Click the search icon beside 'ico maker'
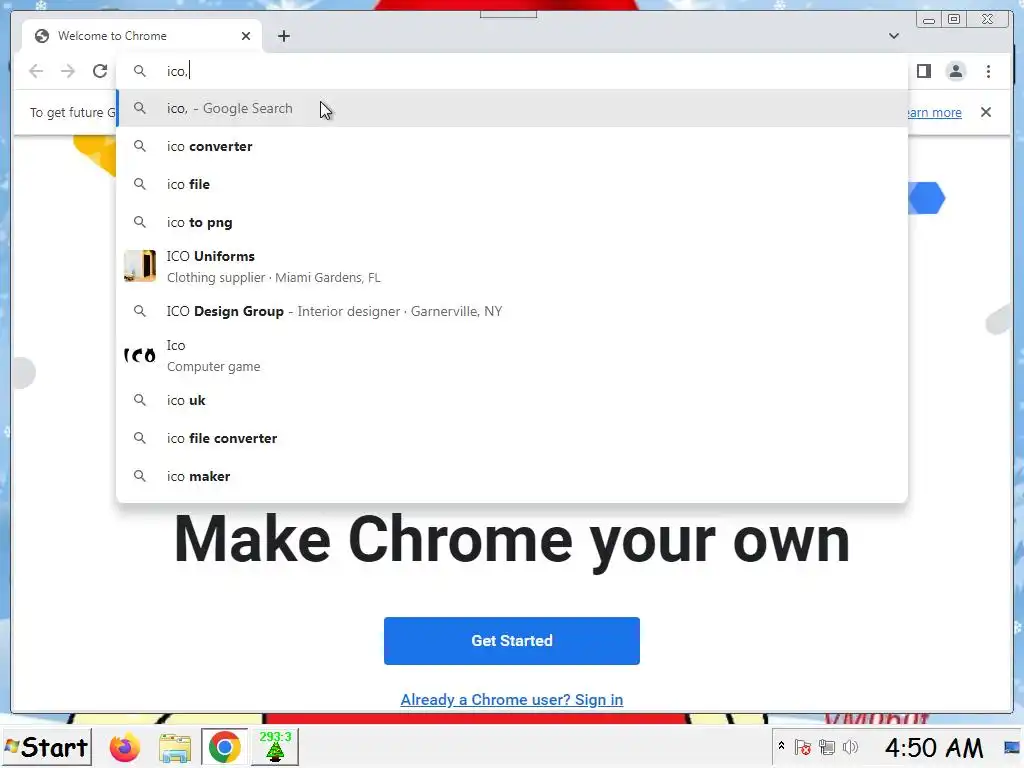This screenshot has width=1024, height=768. (x=140, y=476)
